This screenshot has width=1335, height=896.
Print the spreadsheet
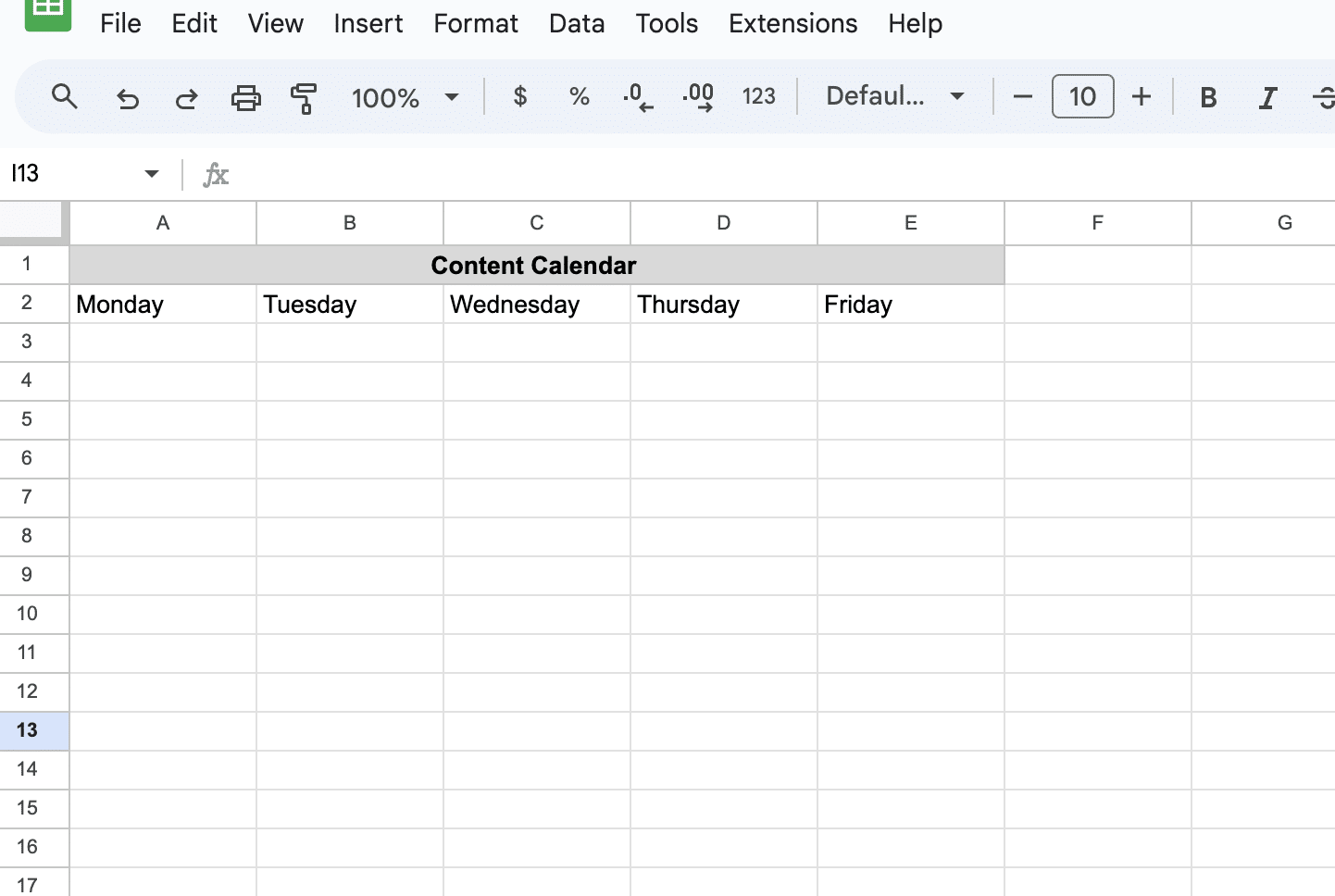point(245,97)
